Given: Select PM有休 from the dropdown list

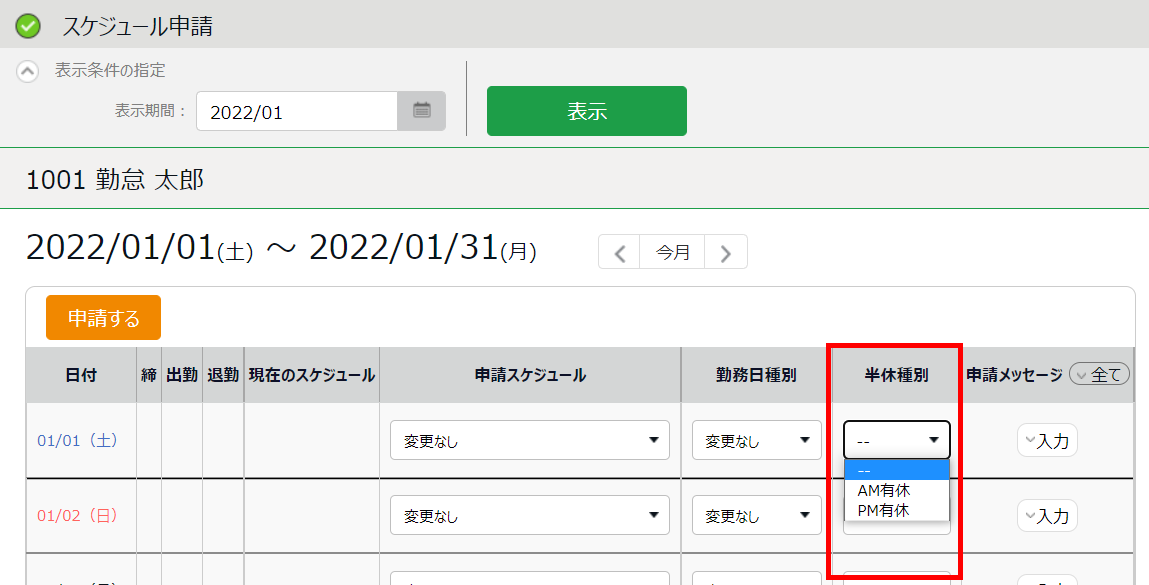Looking at the screenshot, I should click(x=884, y=510).
